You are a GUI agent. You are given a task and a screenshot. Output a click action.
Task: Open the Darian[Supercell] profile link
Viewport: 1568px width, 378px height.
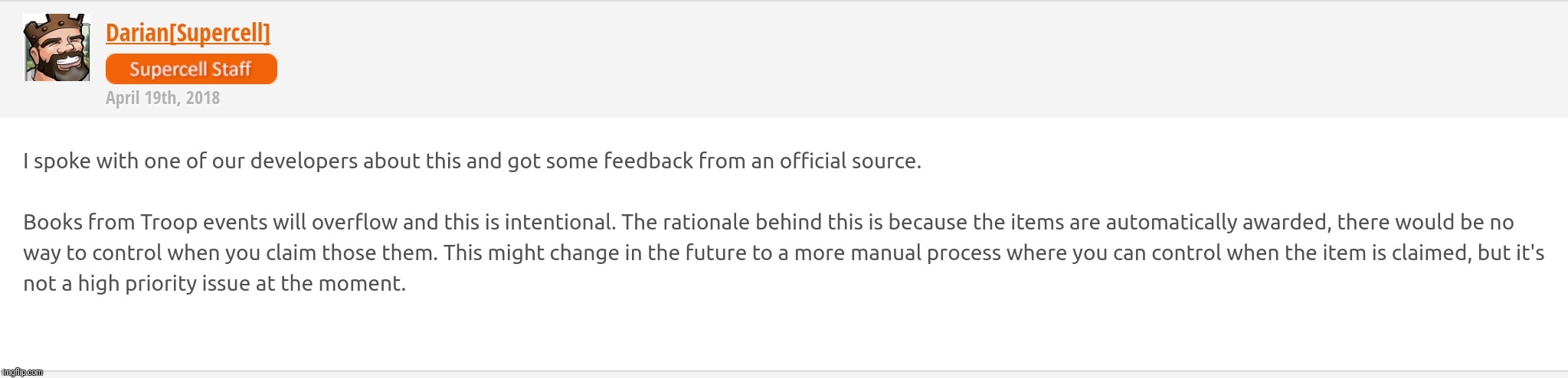coord(188,33)
